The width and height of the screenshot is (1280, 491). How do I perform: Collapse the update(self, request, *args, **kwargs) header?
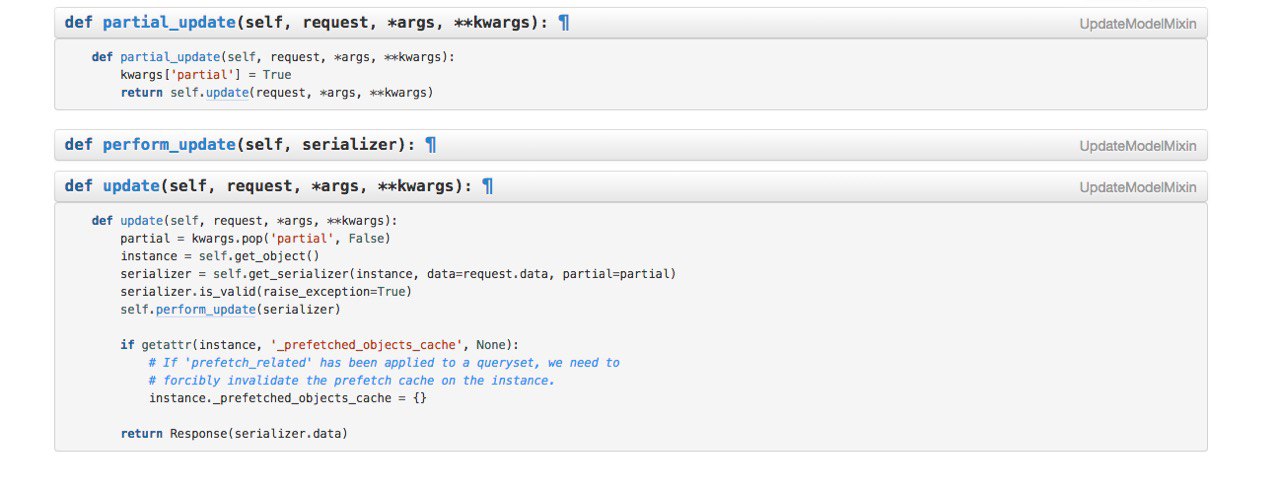pos(630,186)
